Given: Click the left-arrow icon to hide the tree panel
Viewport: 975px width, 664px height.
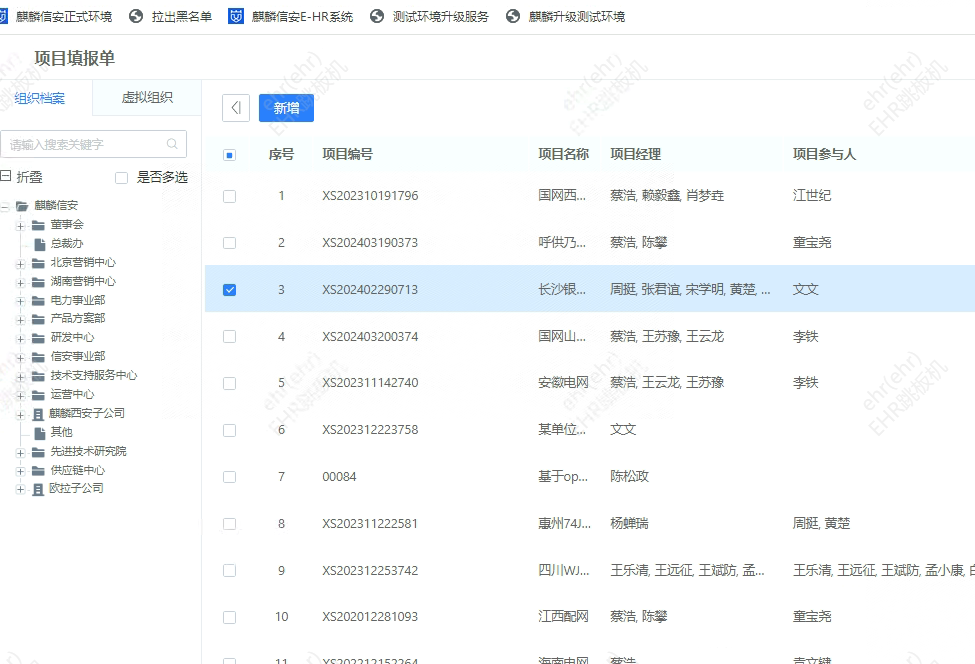Looking at the screenshot, I should [235, 107].
